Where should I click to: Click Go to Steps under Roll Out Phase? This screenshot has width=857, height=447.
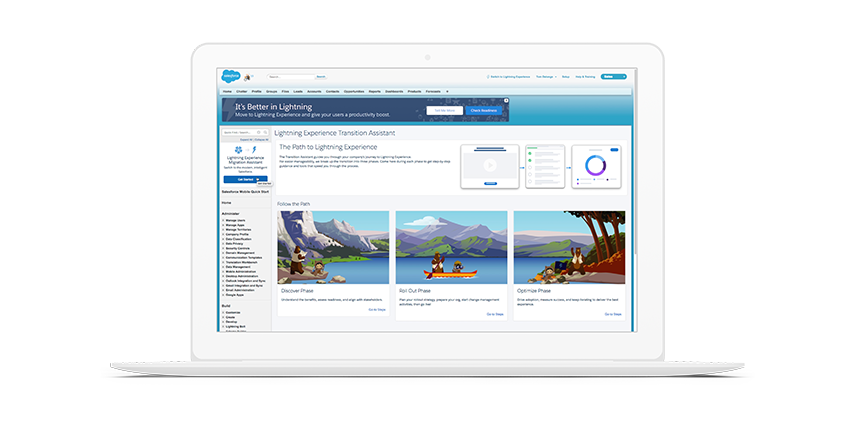[x=495, y=314]
